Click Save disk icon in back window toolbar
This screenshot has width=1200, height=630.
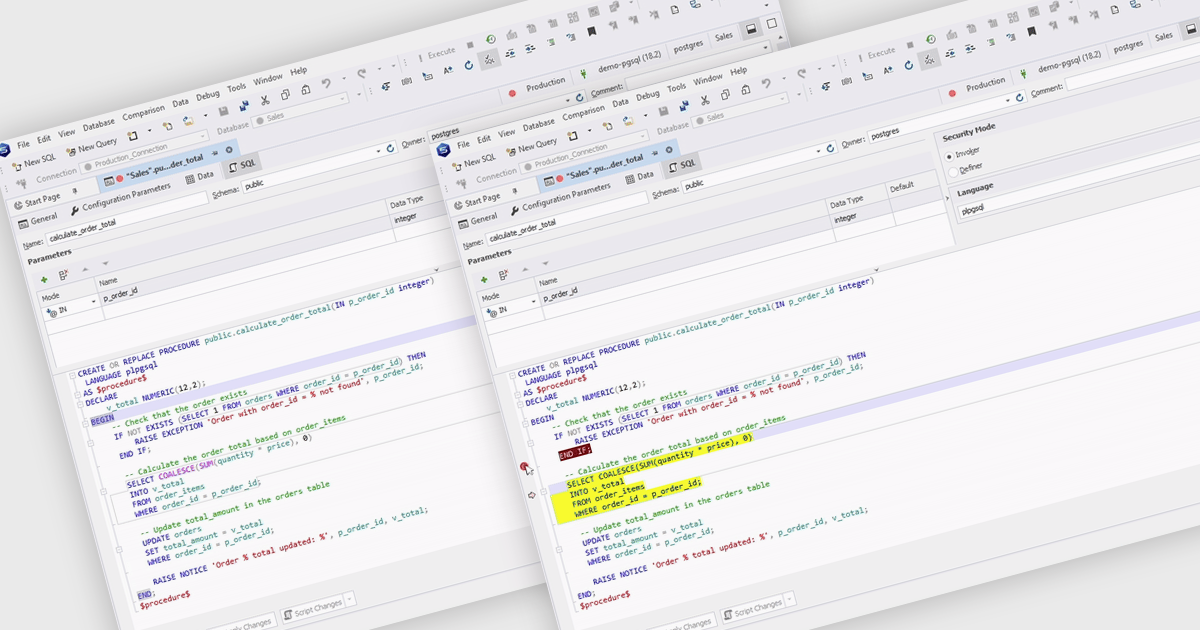tap(223, 111)
